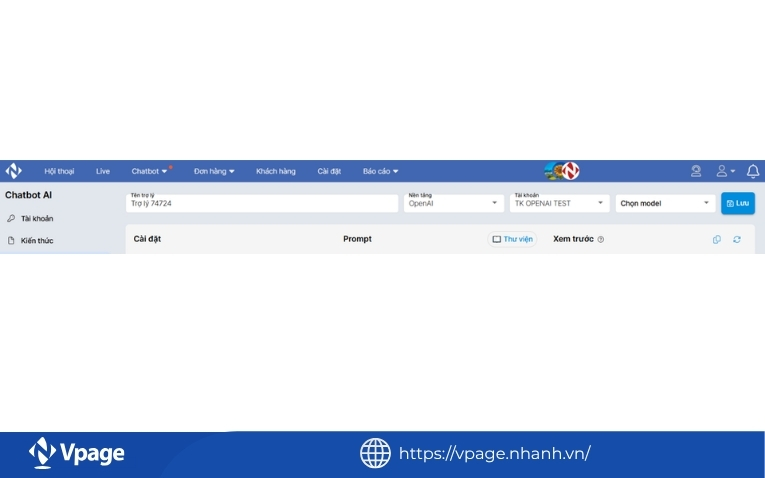Open the support agent headset icon
Screen dimensions: 765x478
696,171
